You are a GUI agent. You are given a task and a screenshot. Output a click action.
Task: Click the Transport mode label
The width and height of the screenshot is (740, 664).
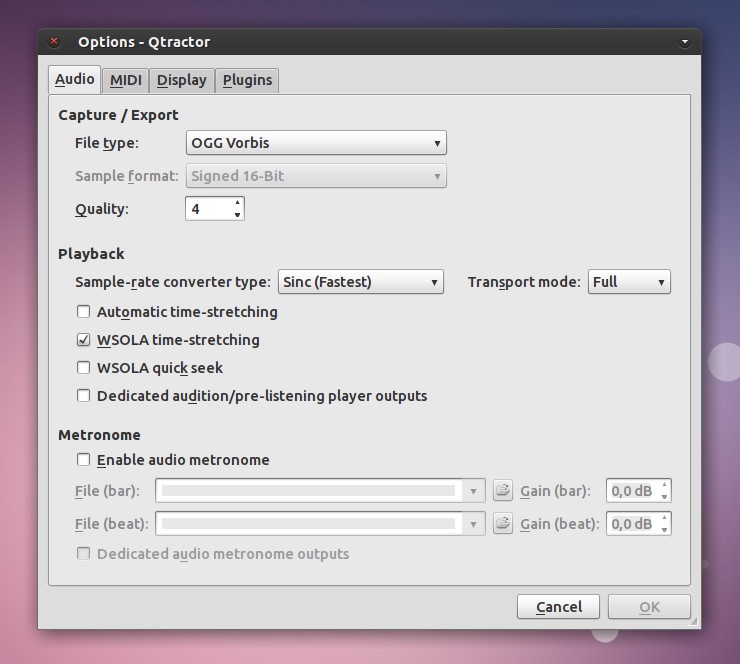524,282
